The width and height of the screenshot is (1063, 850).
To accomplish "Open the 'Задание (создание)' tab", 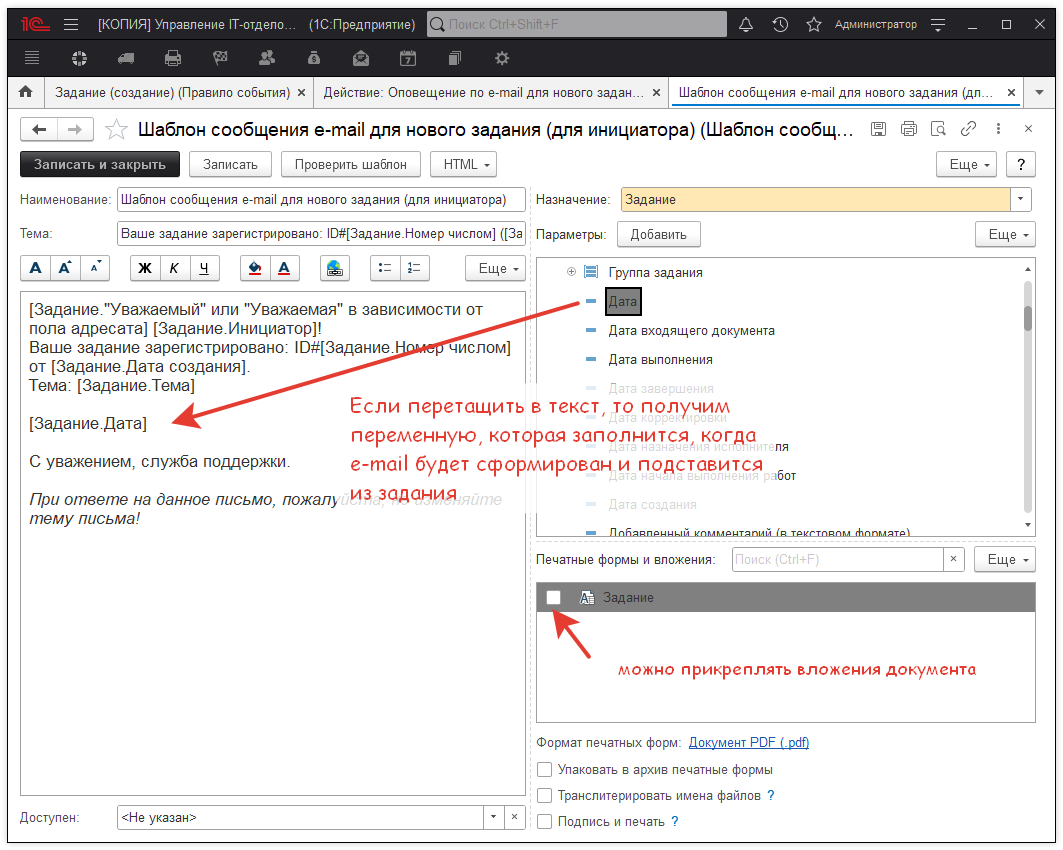I will [x=170, y=91].
